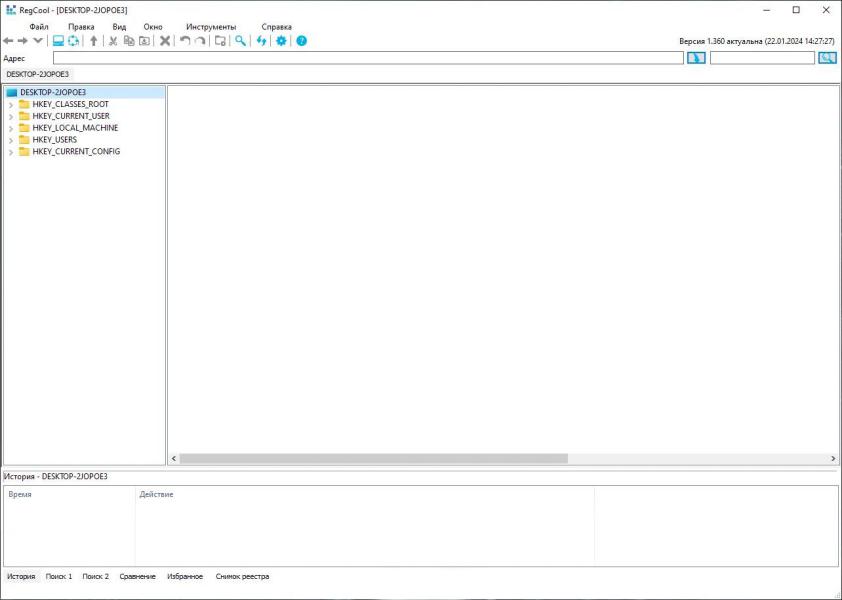Open the Правка menu

pyautogui.click(x=81, y=27)
